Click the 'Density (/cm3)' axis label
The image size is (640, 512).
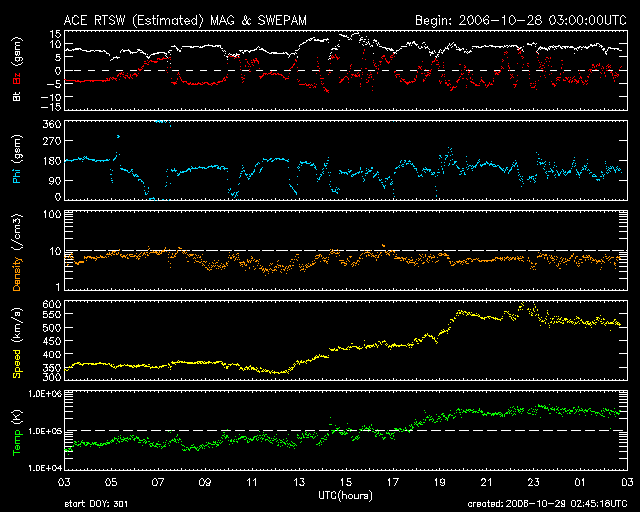coord(17,252)
